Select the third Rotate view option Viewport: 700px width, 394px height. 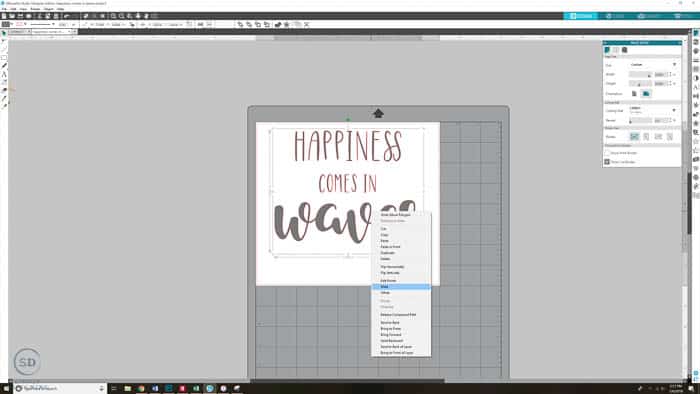[658, 137]
